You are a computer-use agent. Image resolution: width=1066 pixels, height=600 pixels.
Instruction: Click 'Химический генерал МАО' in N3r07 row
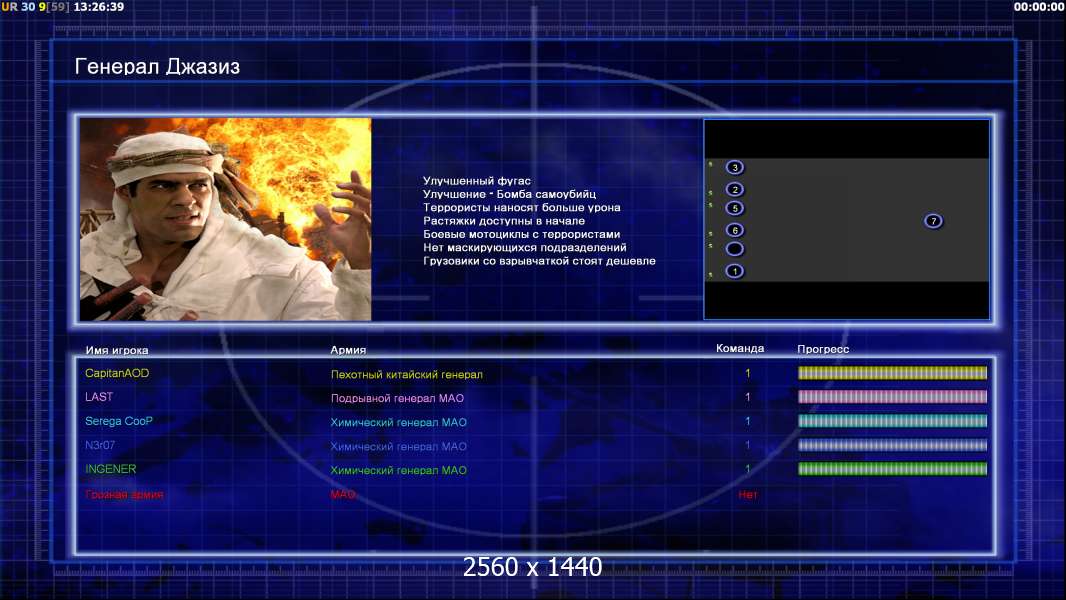(x=398, y=446)
